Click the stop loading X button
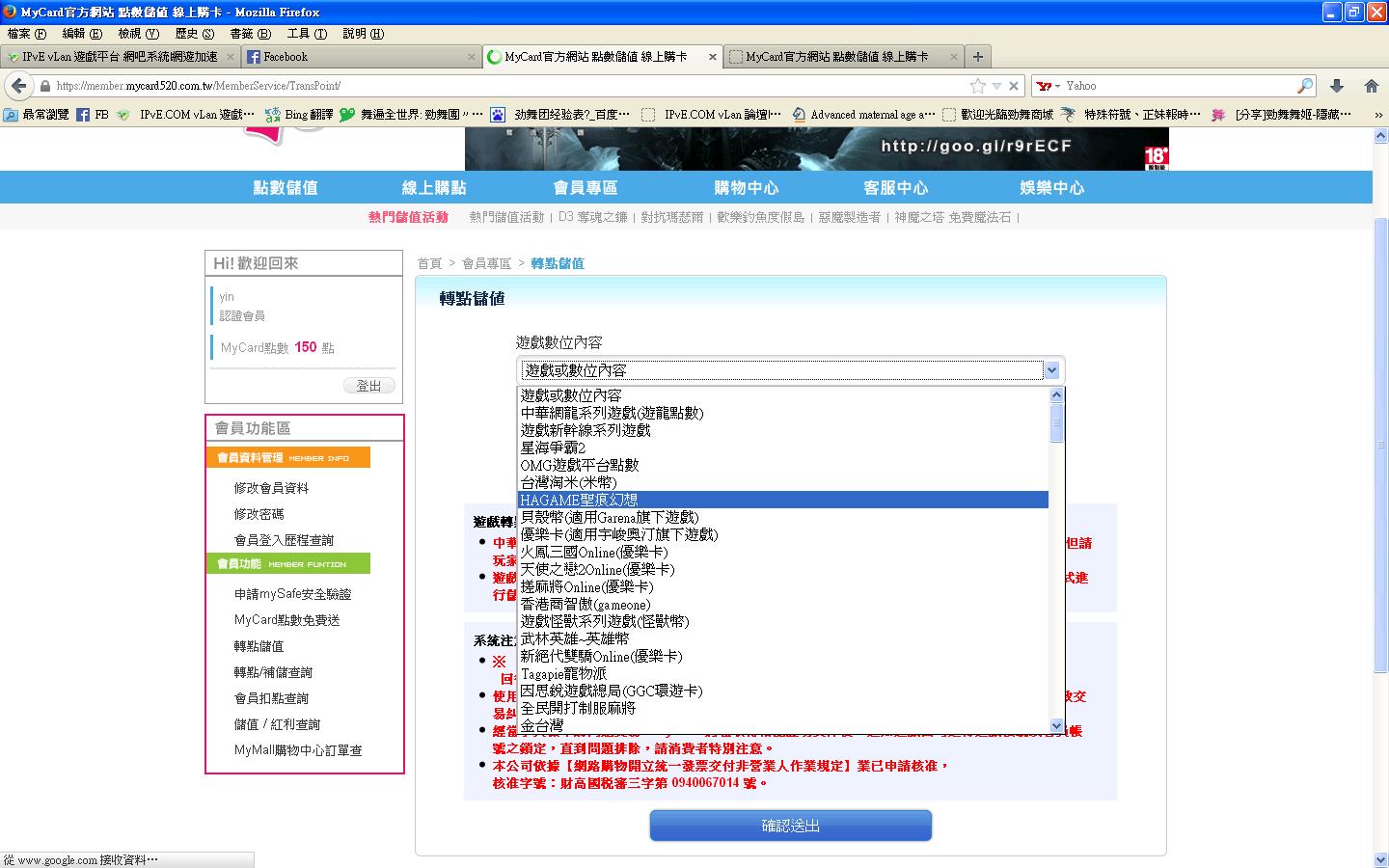Viewport: 1389px width, 868px height. point(1014,86)
